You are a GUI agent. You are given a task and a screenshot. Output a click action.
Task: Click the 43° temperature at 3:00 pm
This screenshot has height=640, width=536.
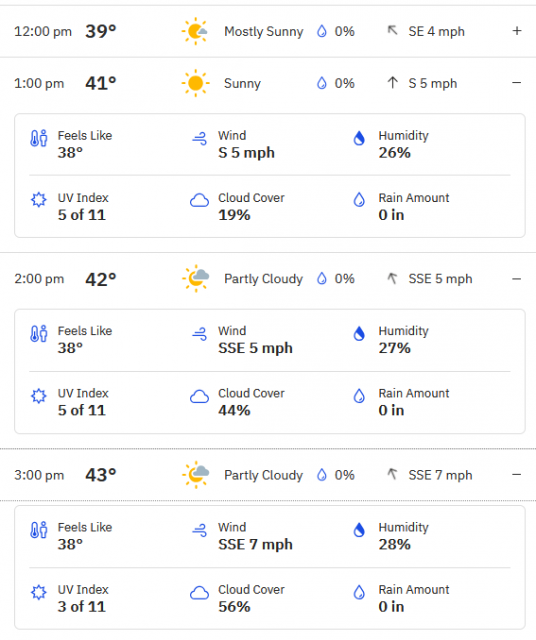101,475
